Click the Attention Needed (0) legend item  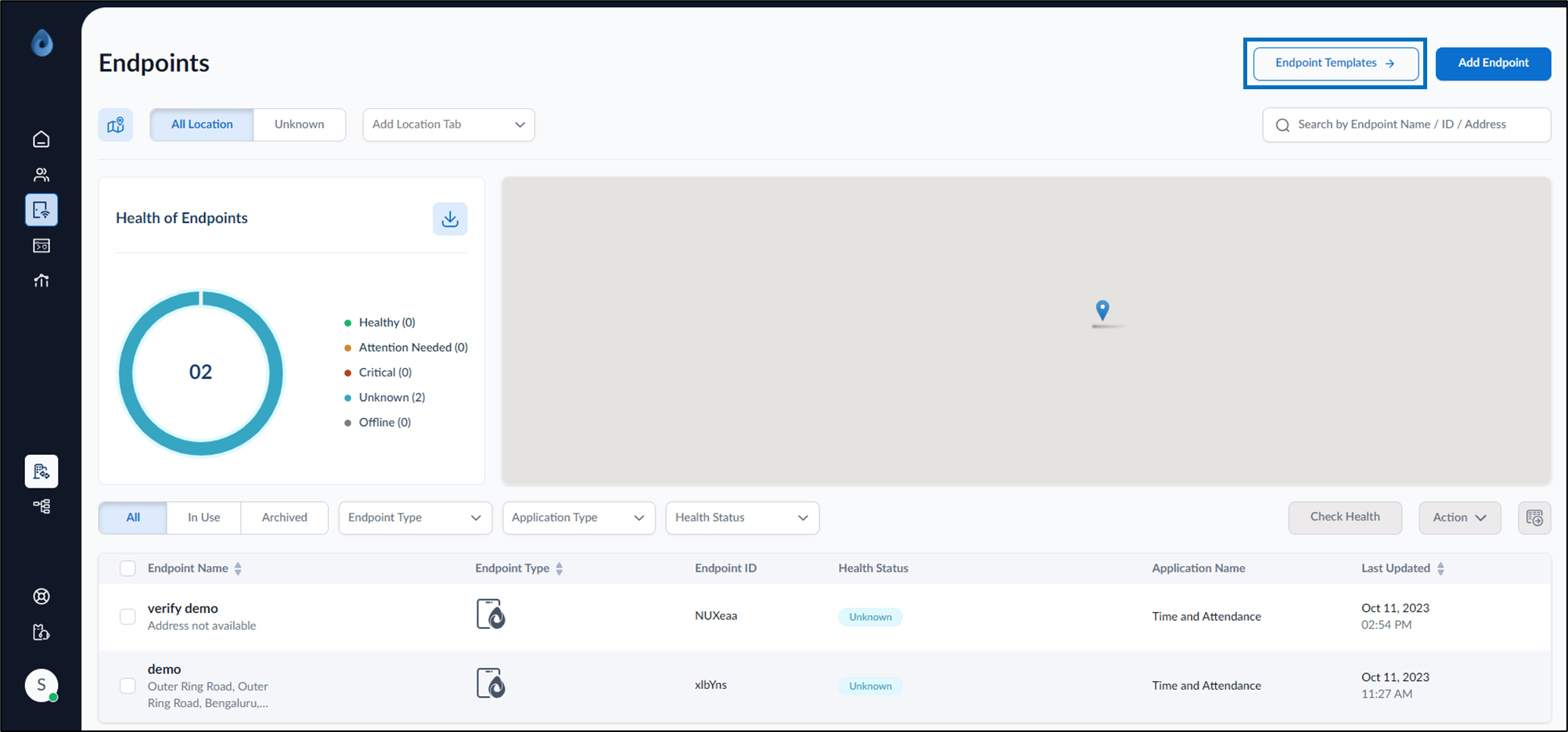(406, 348)
